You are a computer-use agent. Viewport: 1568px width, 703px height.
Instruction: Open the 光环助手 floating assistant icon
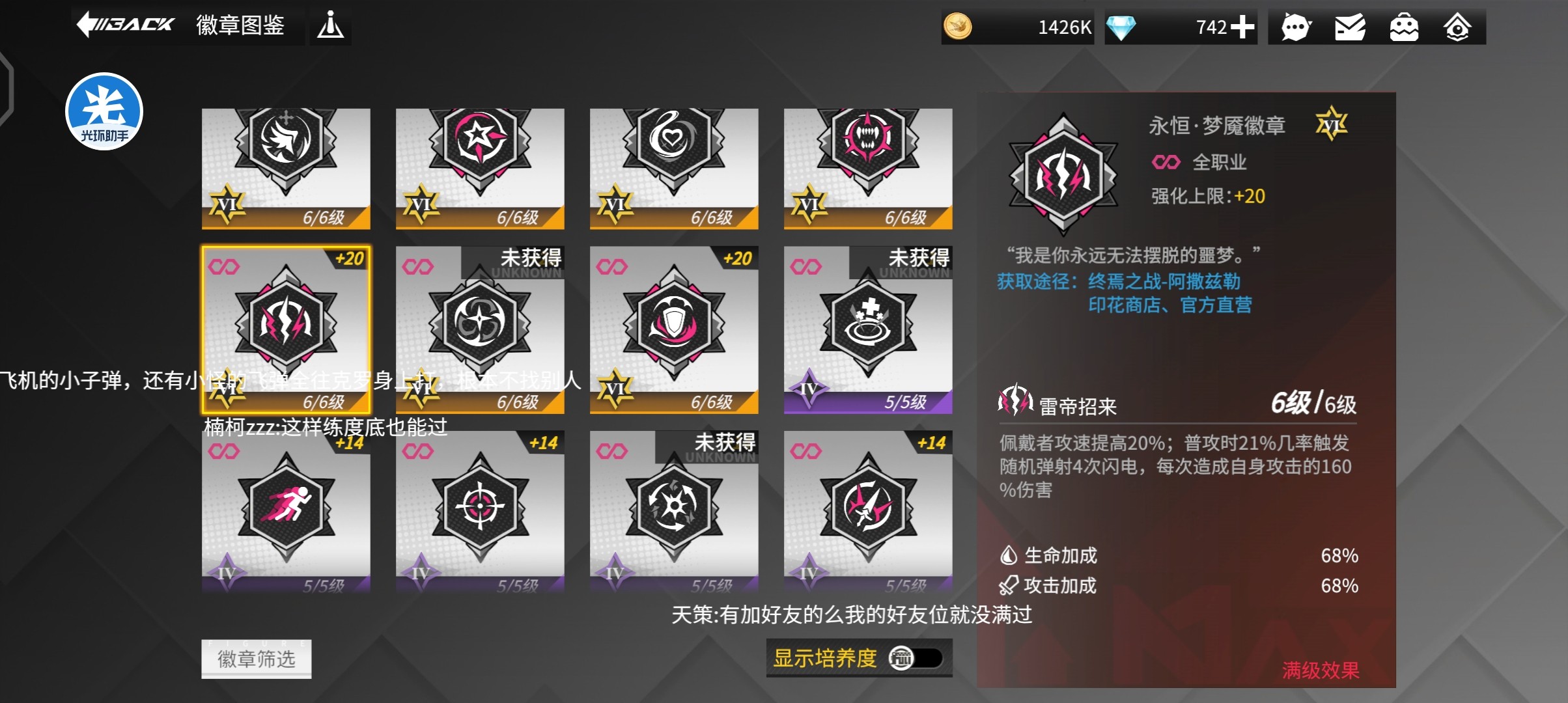[x=104, y=111]
